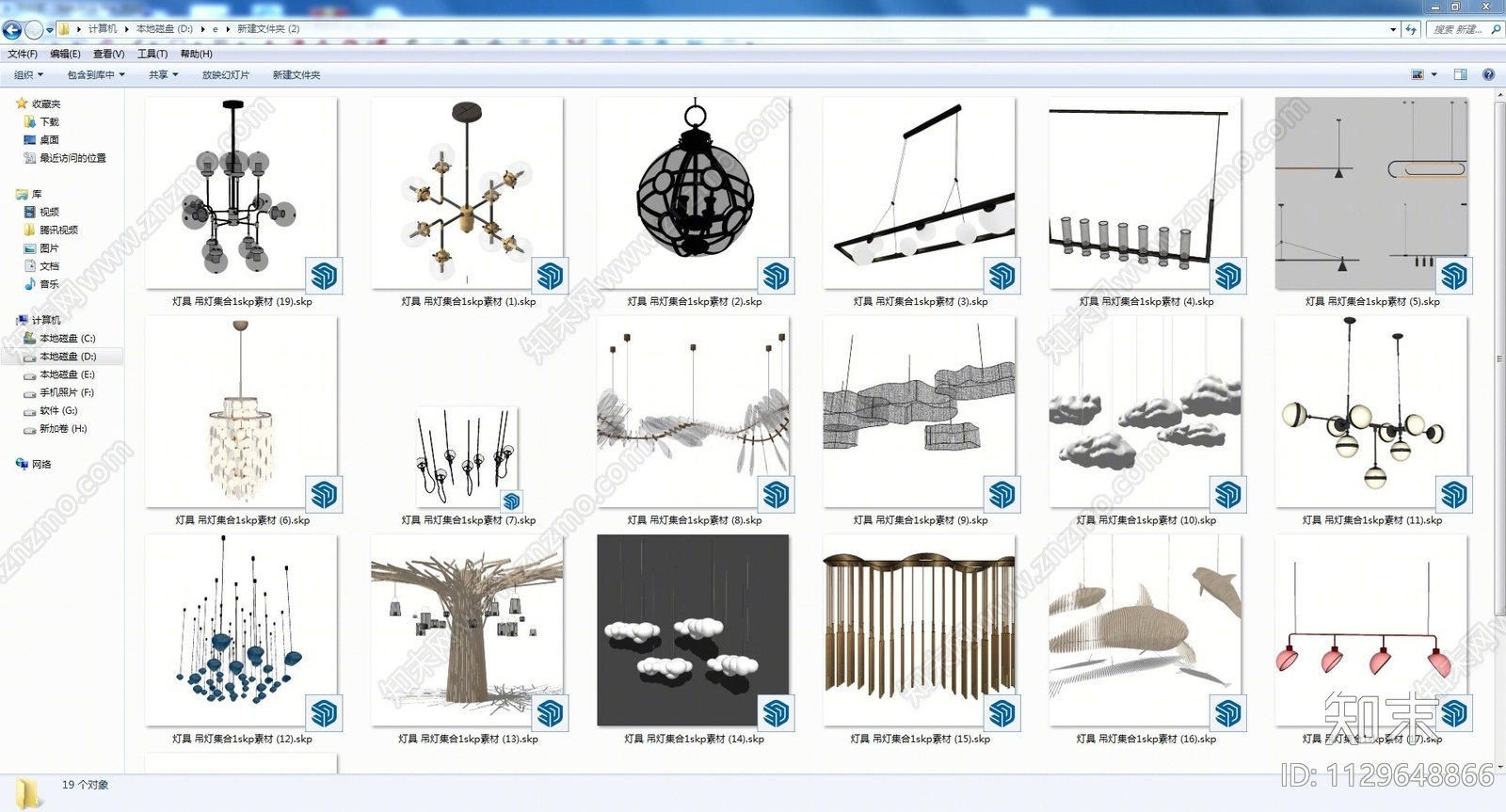Open 音乐 library

[x=41, y=284]
